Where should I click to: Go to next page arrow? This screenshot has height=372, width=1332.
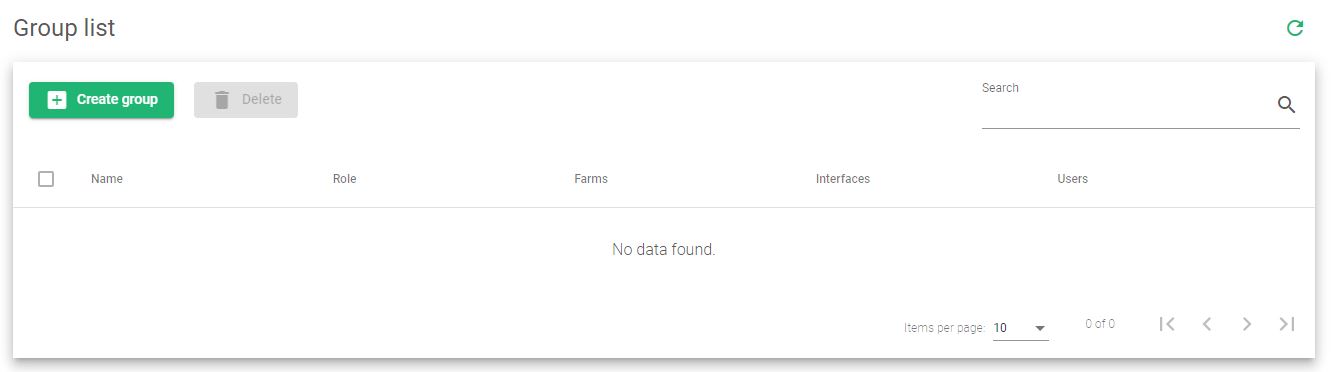tap(1247, 324)
